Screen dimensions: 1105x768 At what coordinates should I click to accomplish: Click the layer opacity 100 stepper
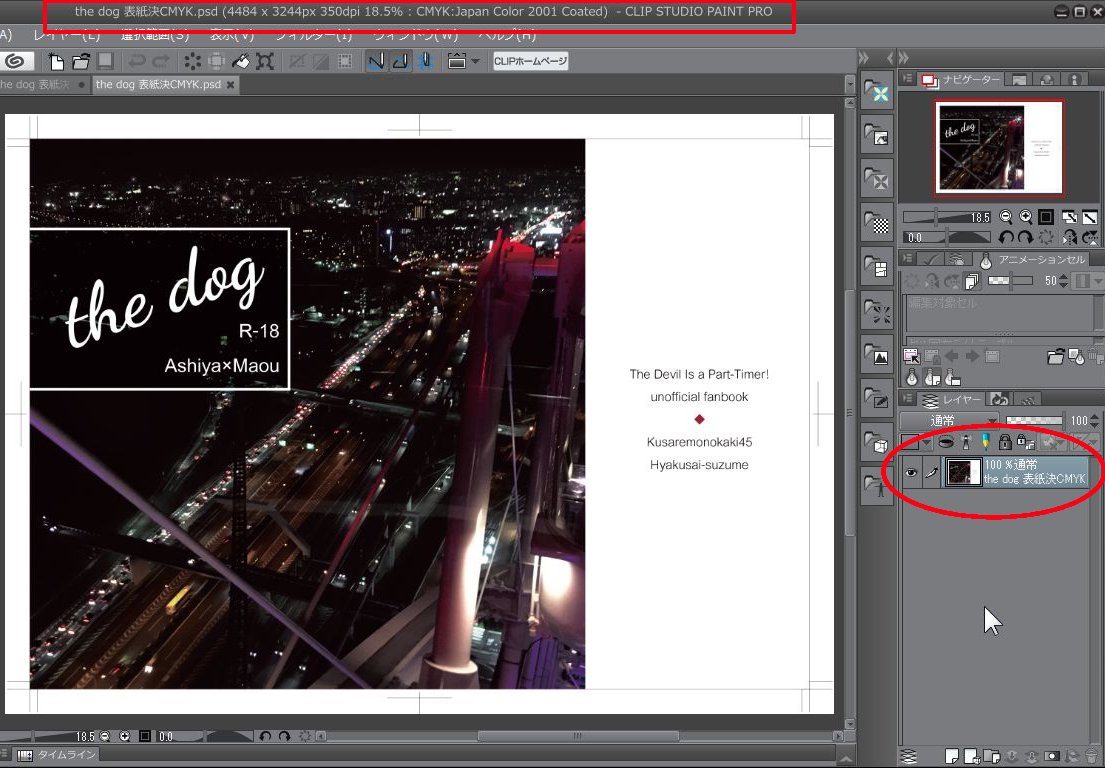click(1094, 421)
